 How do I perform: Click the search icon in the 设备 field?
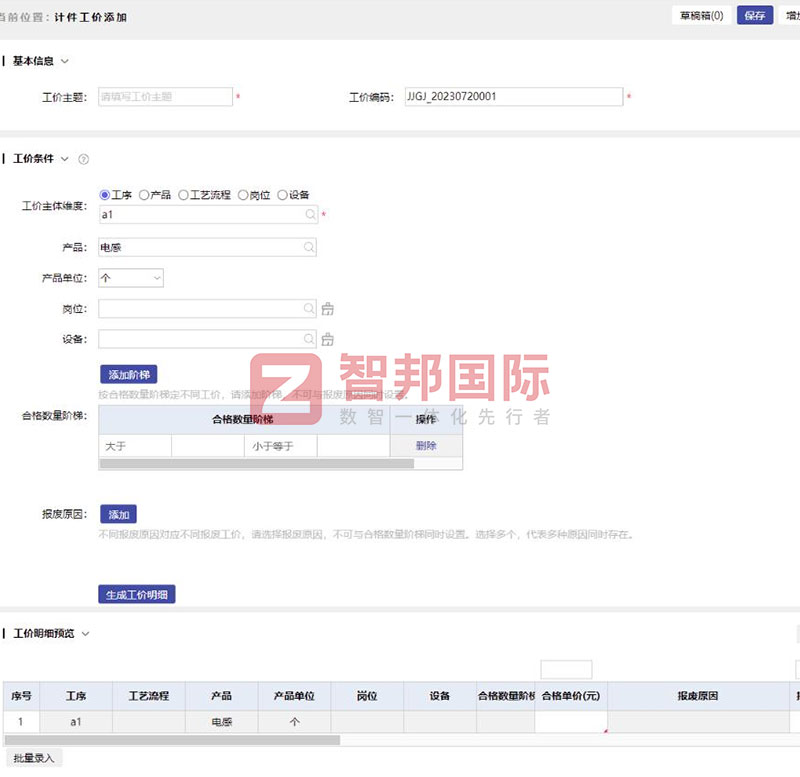pos(309,339)
